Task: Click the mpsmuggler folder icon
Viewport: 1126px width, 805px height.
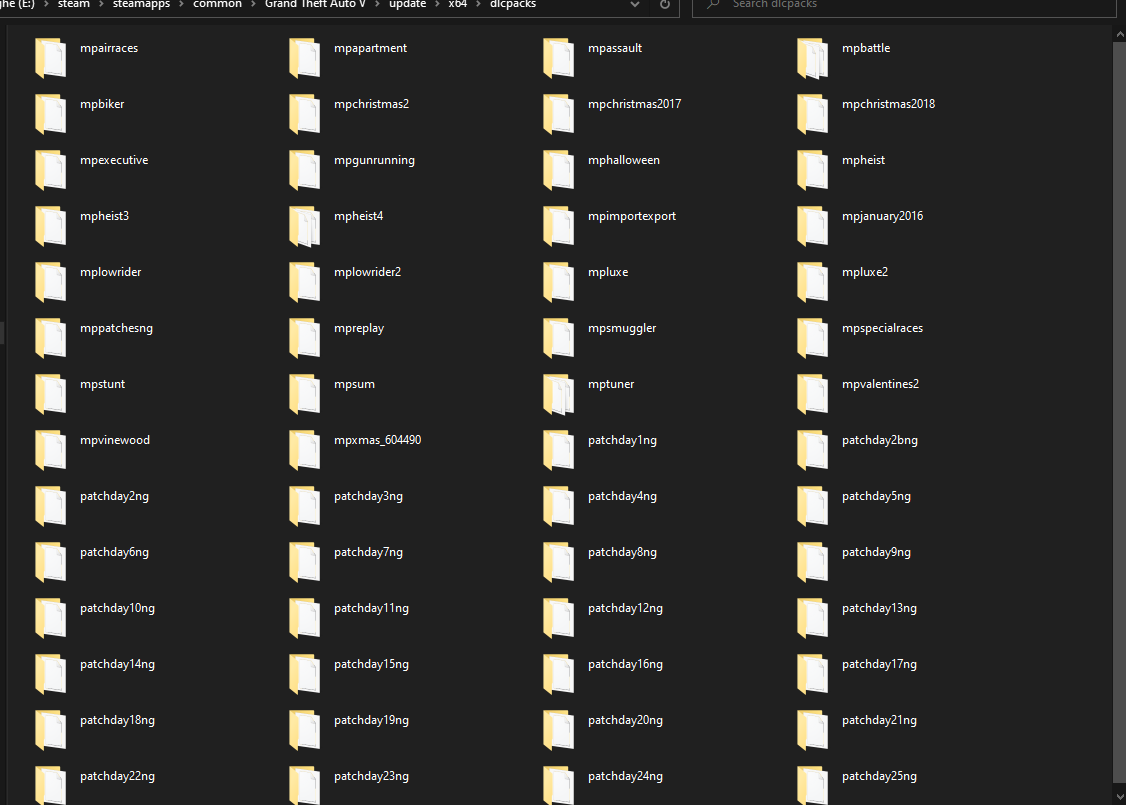Action: 559,338
